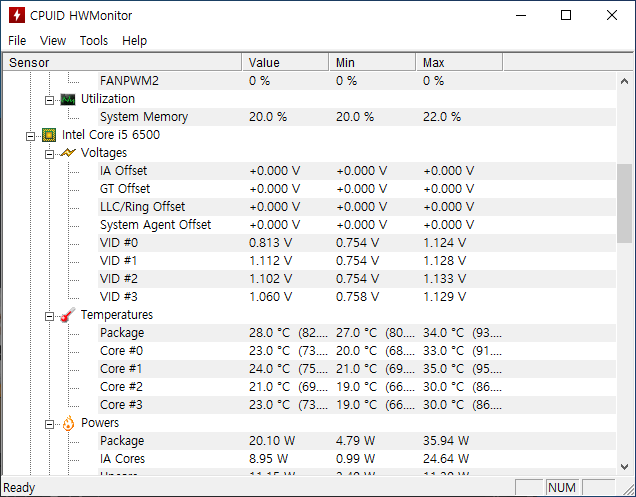Select the IA Cores power row

[x=357, y=458]
